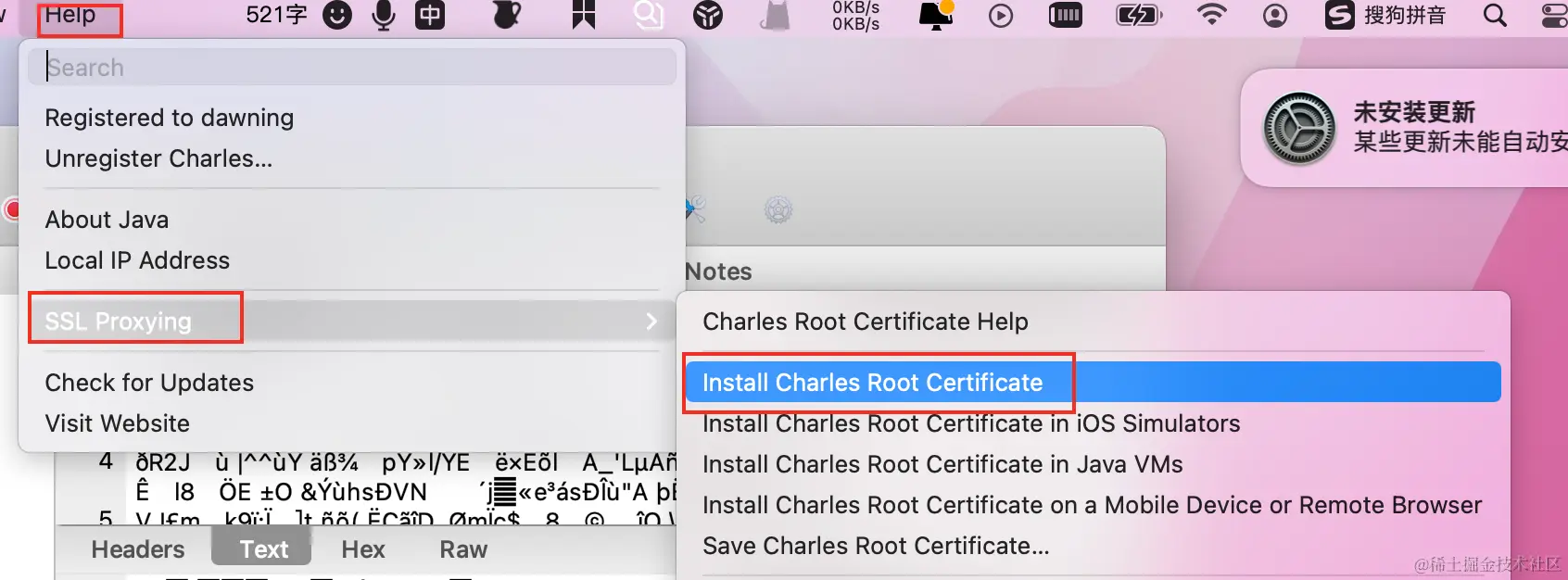
Task: Click the microphone menu bar icon
Action: pos(383,15)
